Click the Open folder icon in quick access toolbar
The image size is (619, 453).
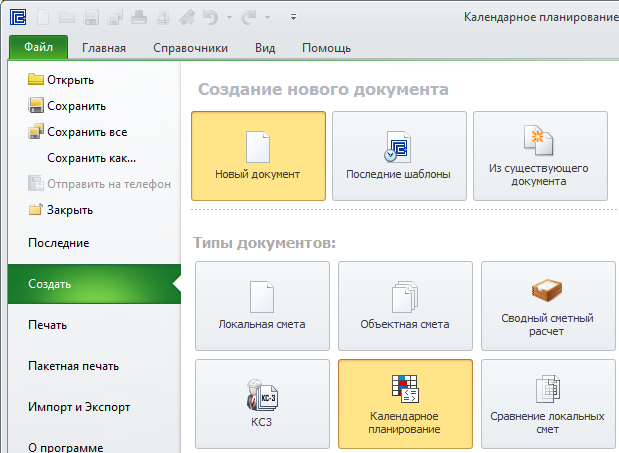click(67, 17)
